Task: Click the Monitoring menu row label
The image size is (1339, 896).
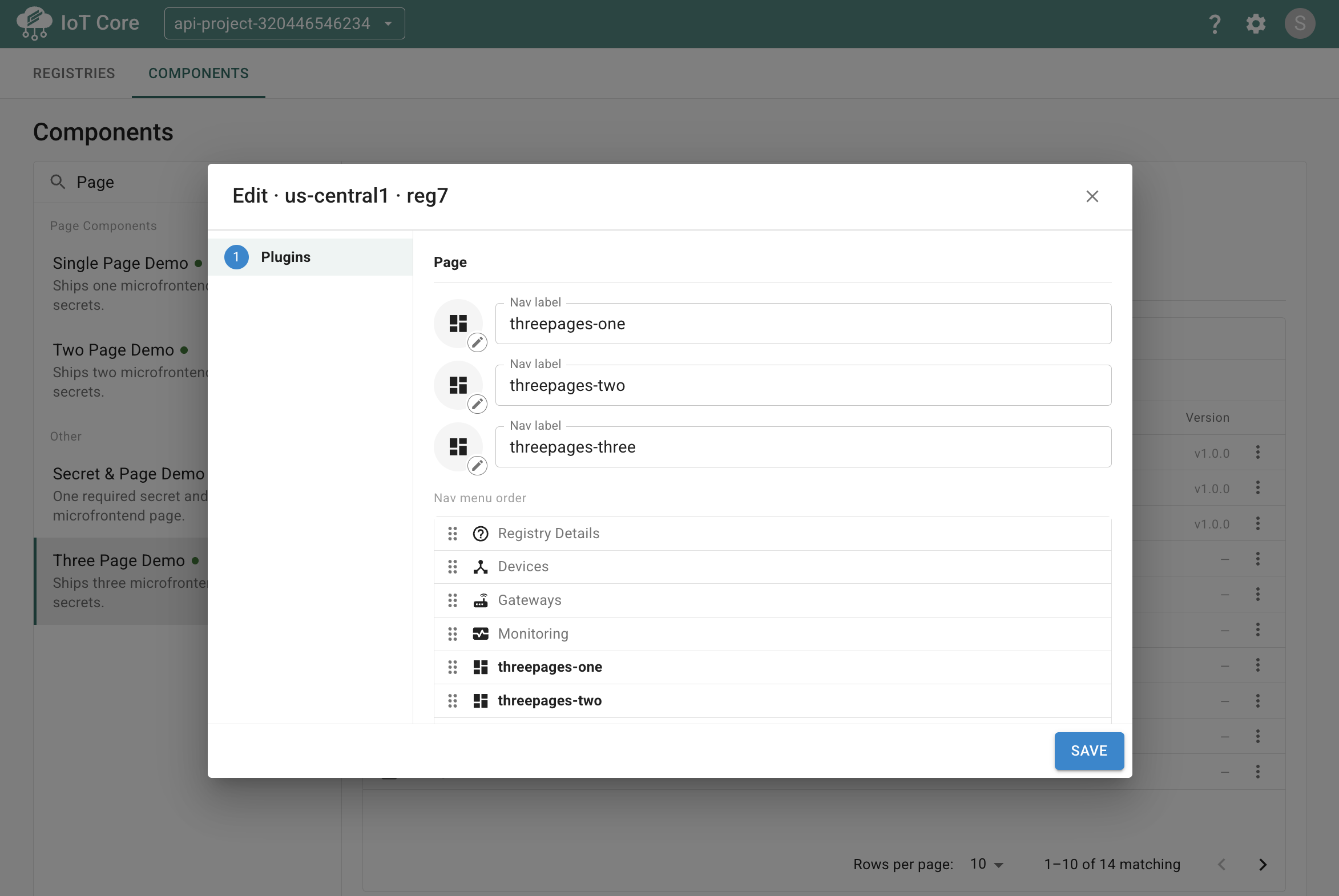Action: [533, 634]
